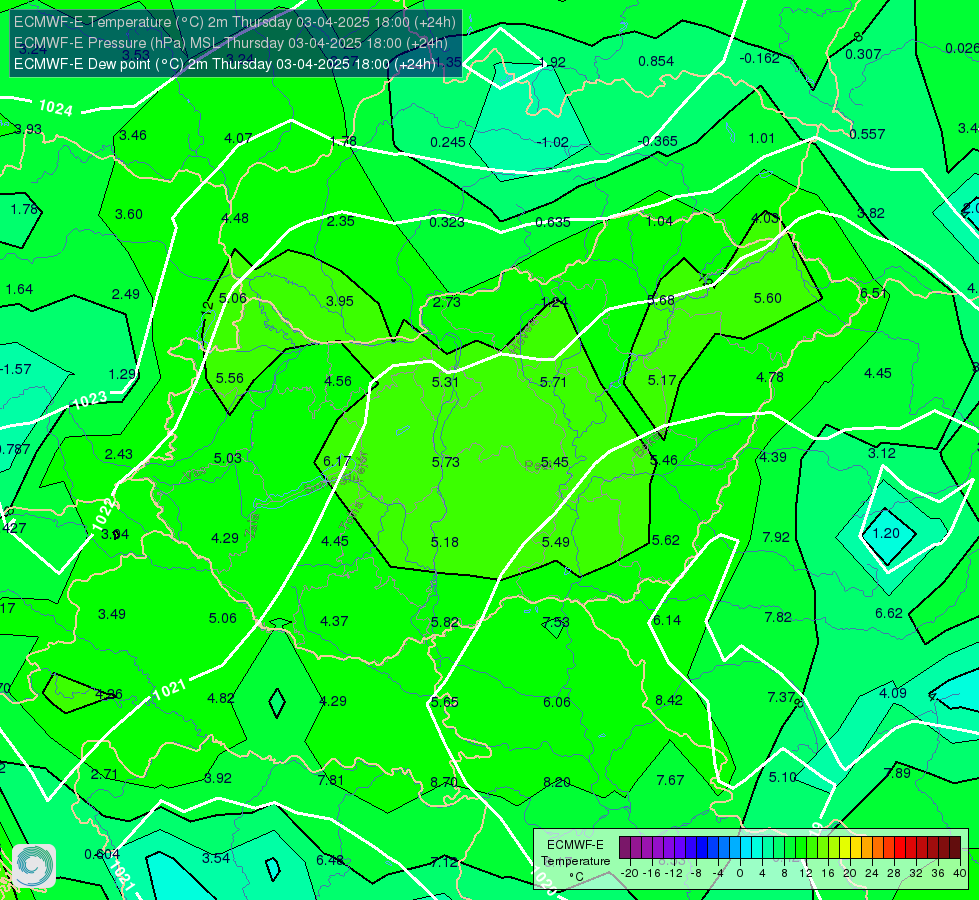Click the 6.17 grid value
Viewport: 979px width, 900px height.
(337, 461)
